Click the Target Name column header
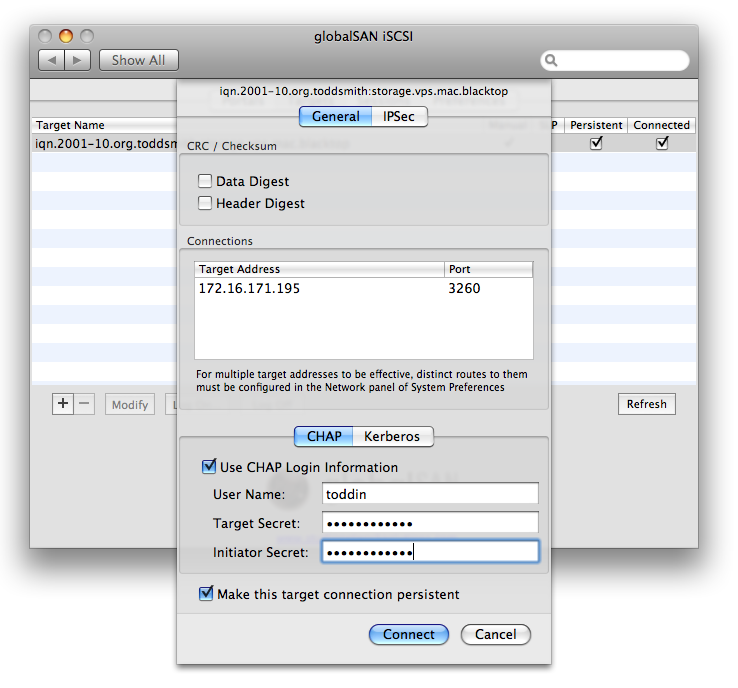The height and width of the screenshot is (688, 738). 104,125
